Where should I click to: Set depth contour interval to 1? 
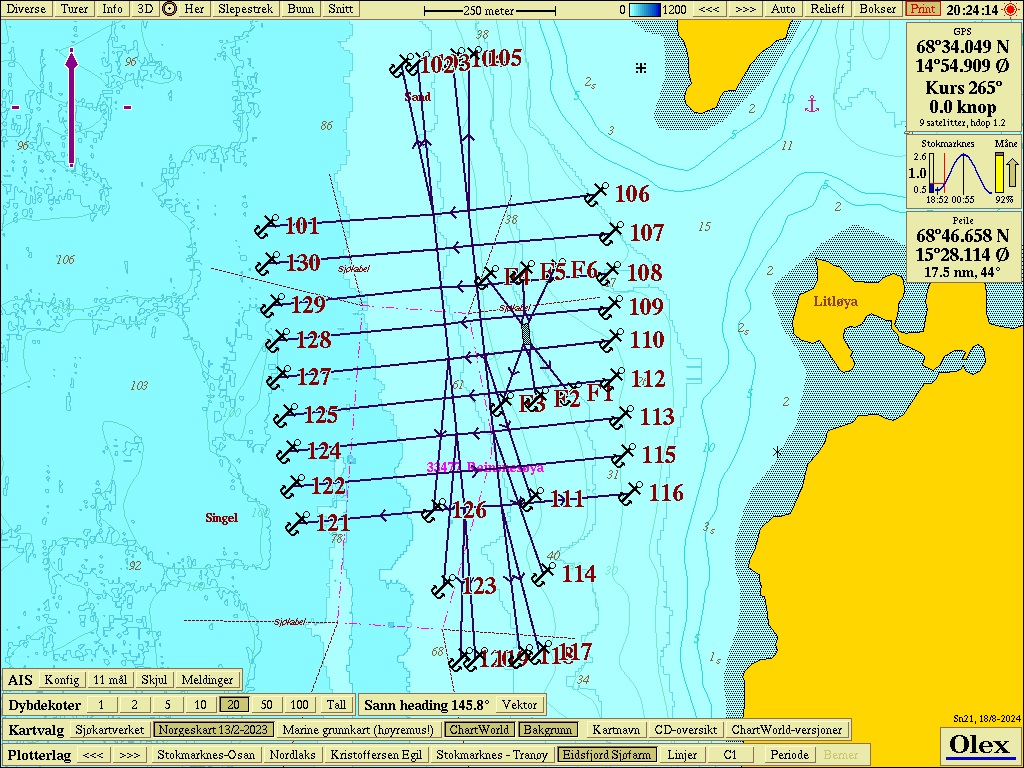[101, 705]
